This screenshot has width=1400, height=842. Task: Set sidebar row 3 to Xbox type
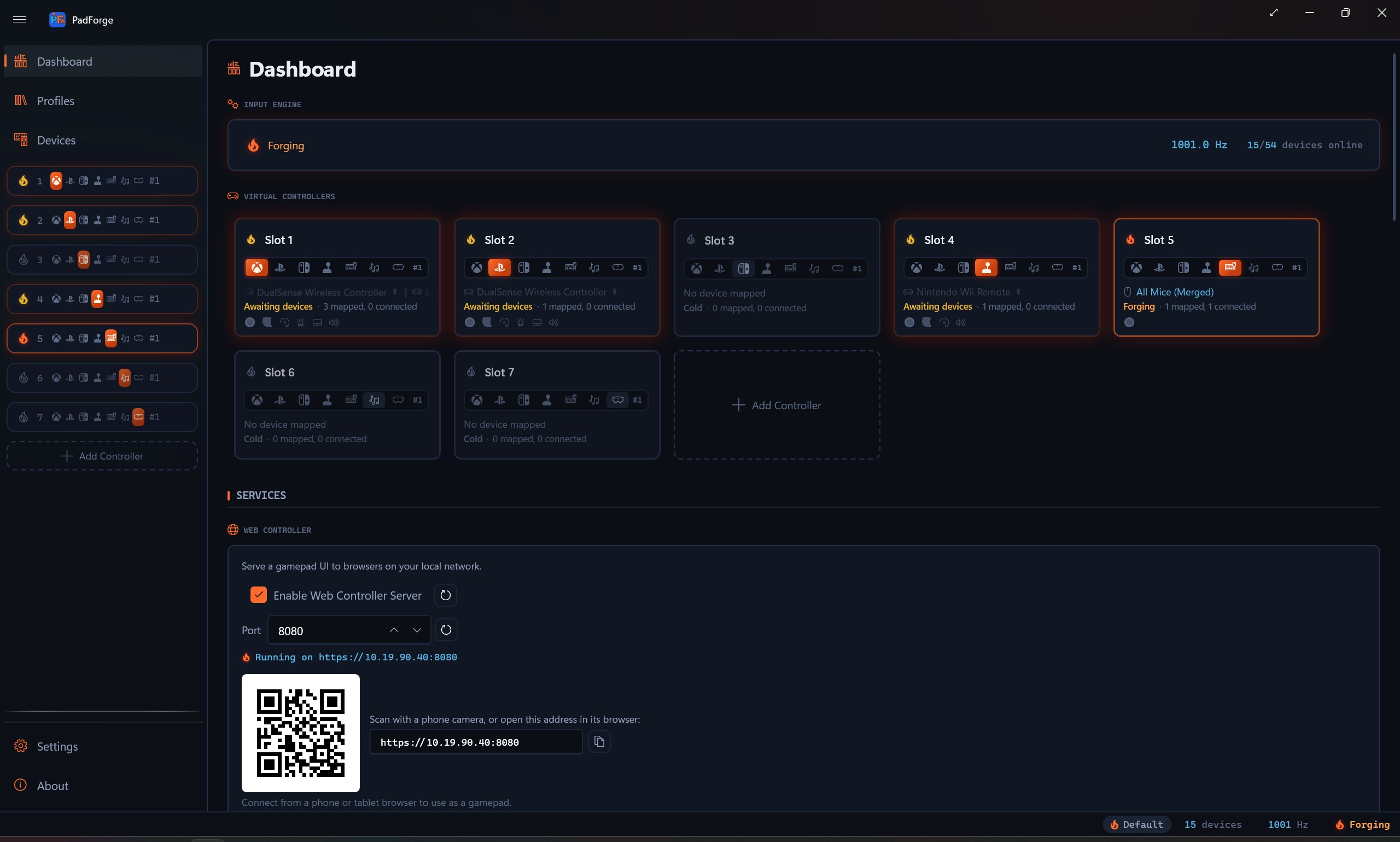[56, 260]
